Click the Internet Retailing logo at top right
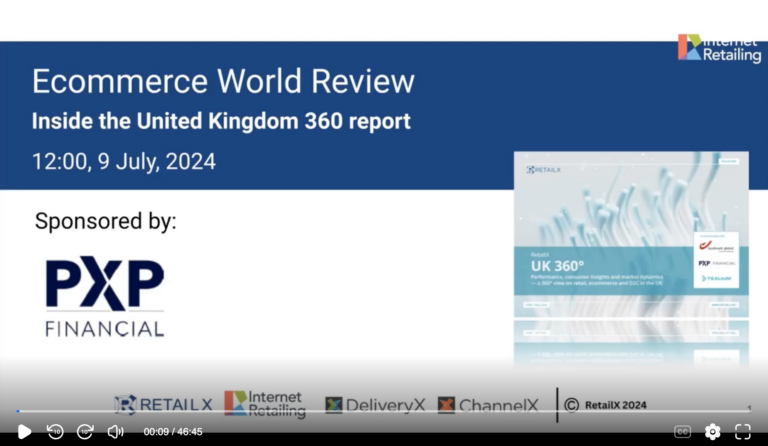This screenshot has width=768, height=446. click(720, 48)
